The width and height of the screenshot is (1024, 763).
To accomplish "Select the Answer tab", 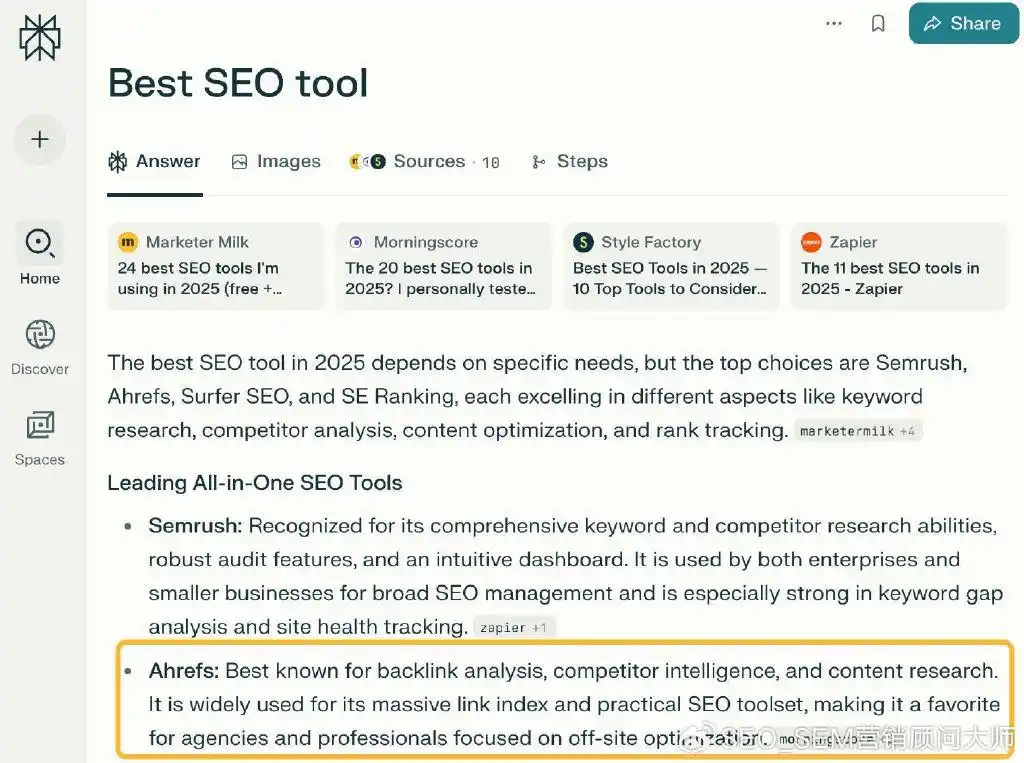I will (154, 161).
